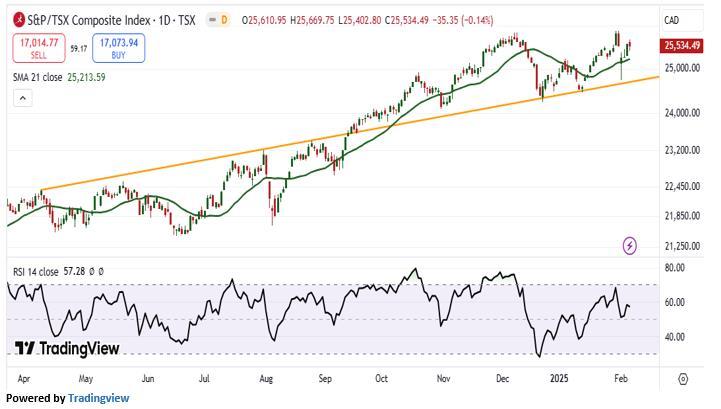Click the spread value 59.17
The height and width of the screenshot is (409, 721).
(x=79, y=48)
